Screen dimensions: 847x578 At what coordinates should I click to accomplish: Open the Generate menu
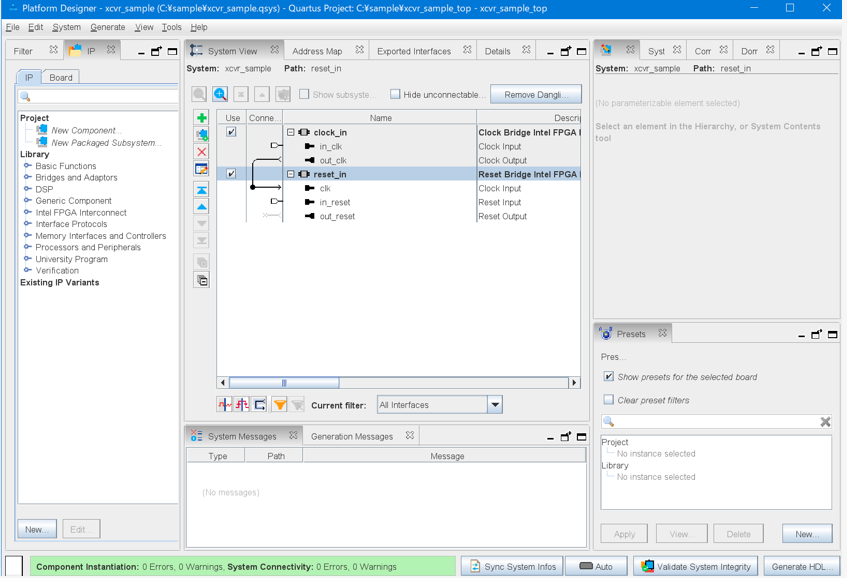107,27
